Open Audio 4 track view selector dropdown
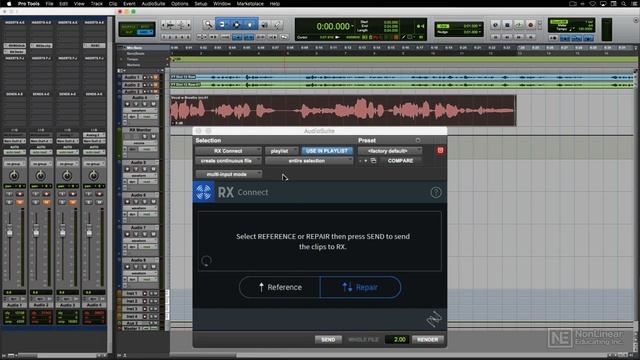This screenshot has width=640, height=360. tap(139, 110)
